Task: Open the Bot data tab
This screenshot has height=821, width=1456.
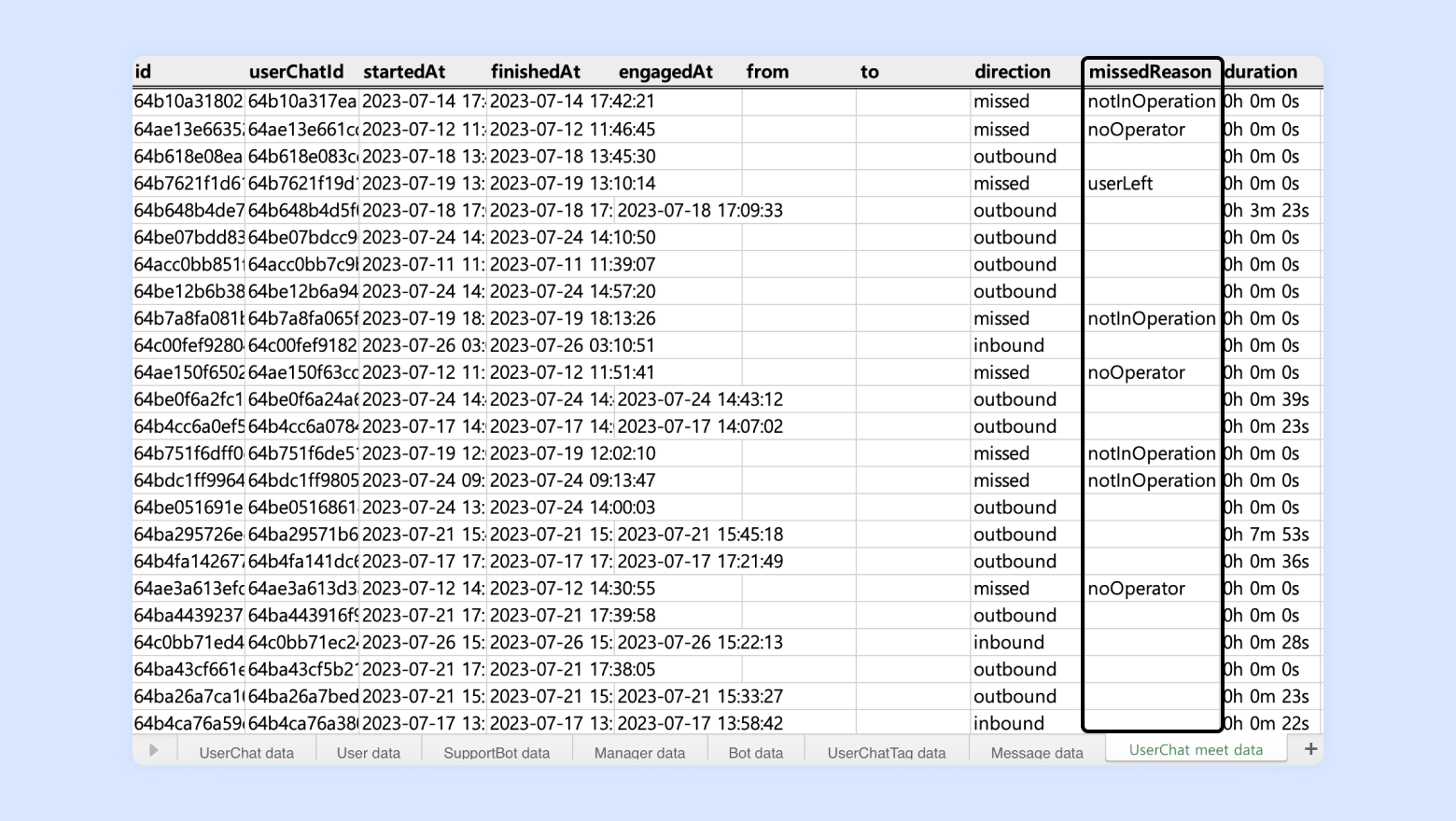Action: click(756, 752)
